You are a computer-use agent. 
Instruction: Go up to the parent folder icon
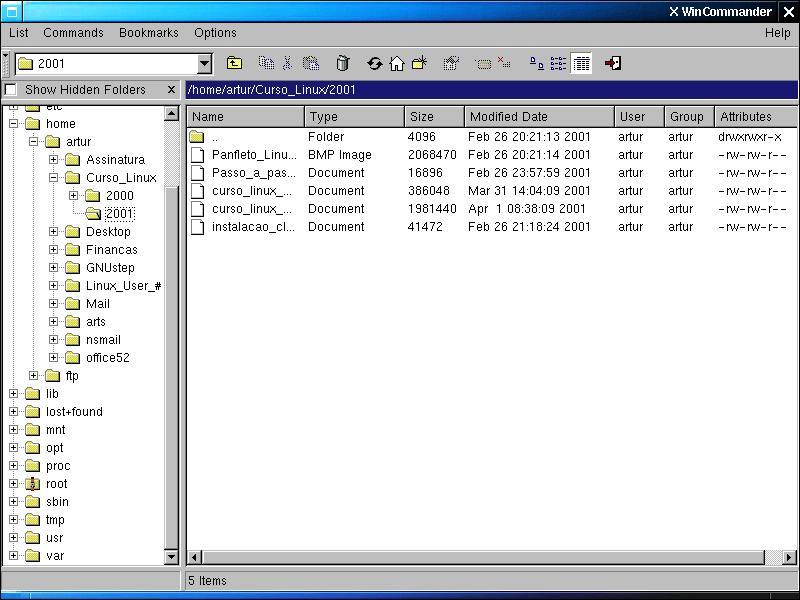(x=234, y=63)
